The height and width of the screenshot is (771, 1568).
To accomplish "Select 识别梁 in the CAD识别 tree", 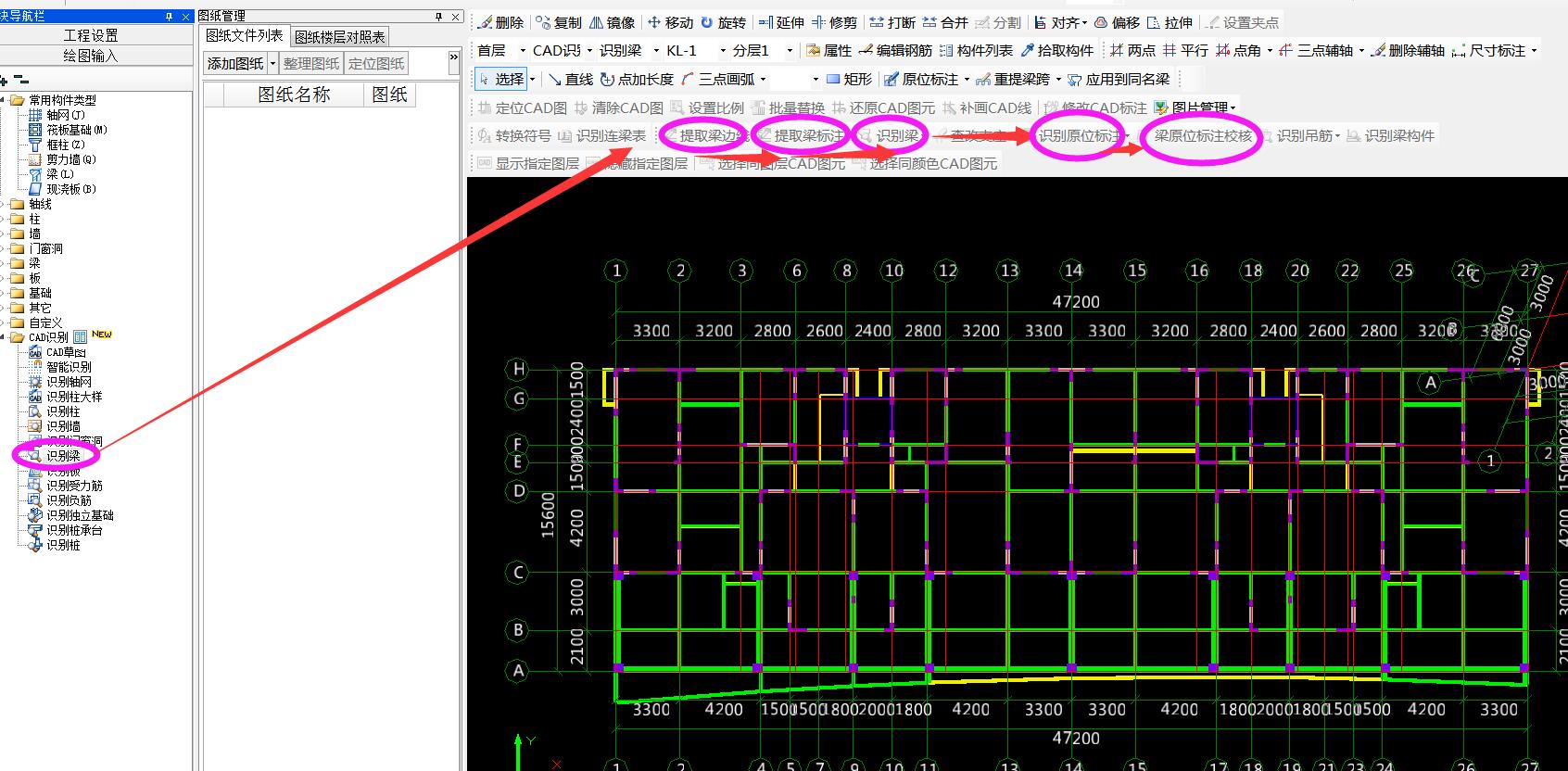I will tap(63, 456).
